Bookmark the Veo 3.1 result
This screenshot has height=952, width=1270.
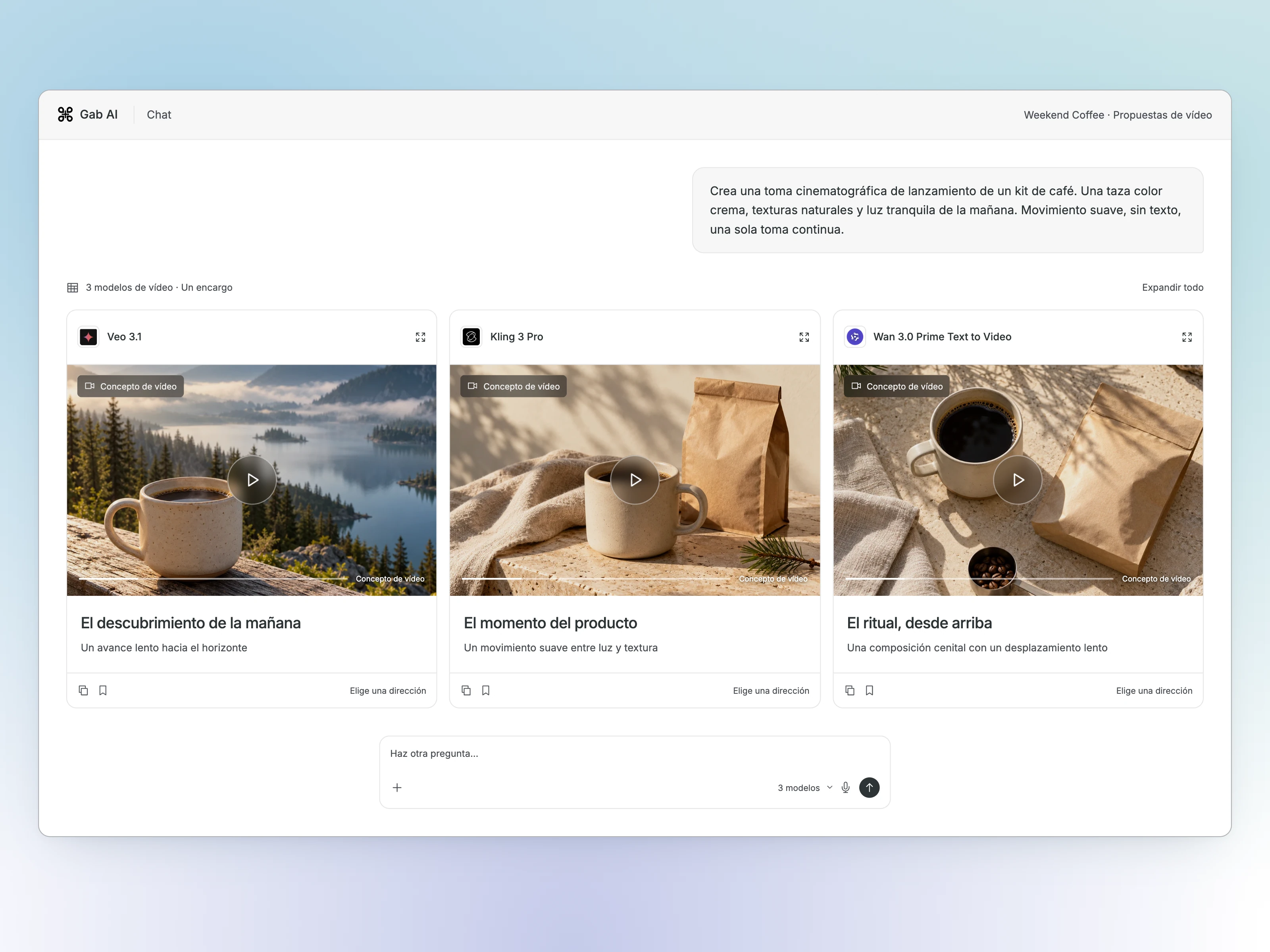103,690
